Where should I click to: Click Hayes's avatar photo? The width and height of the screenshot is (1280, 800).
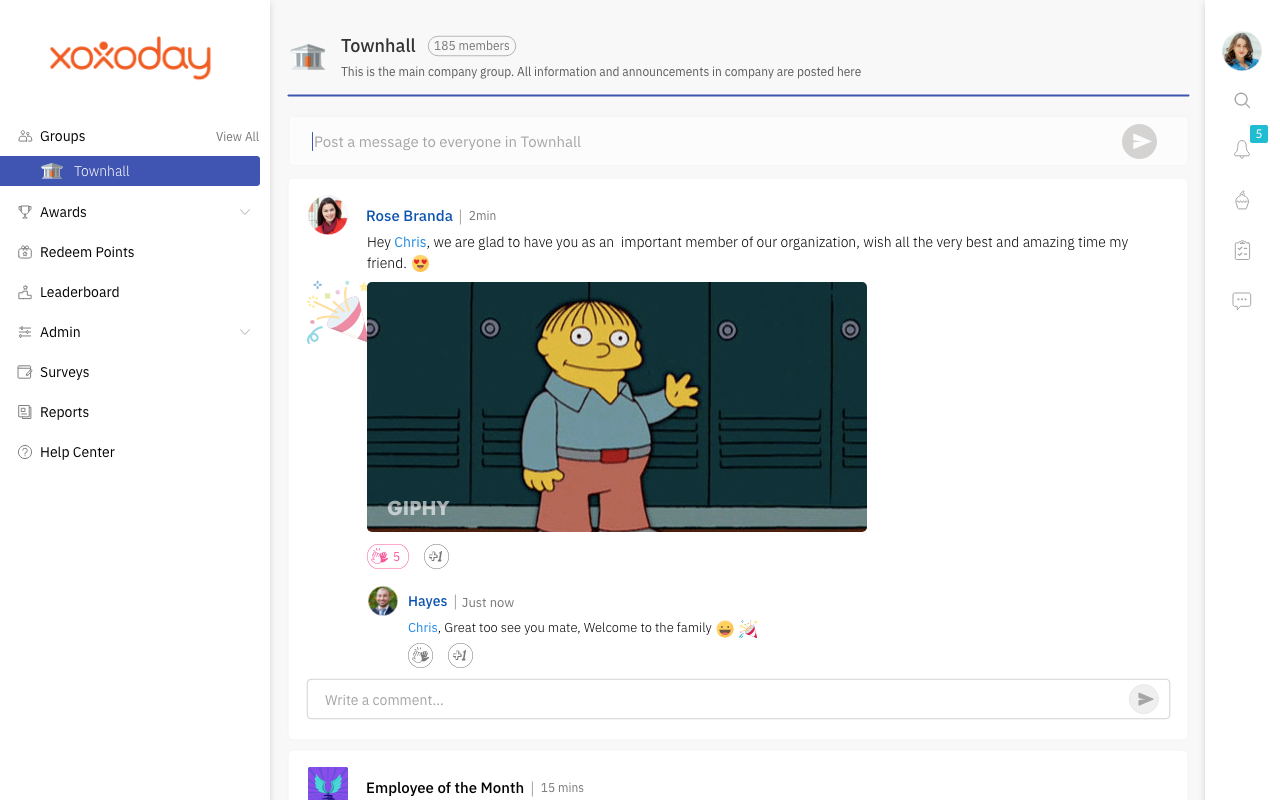[383, 601]
